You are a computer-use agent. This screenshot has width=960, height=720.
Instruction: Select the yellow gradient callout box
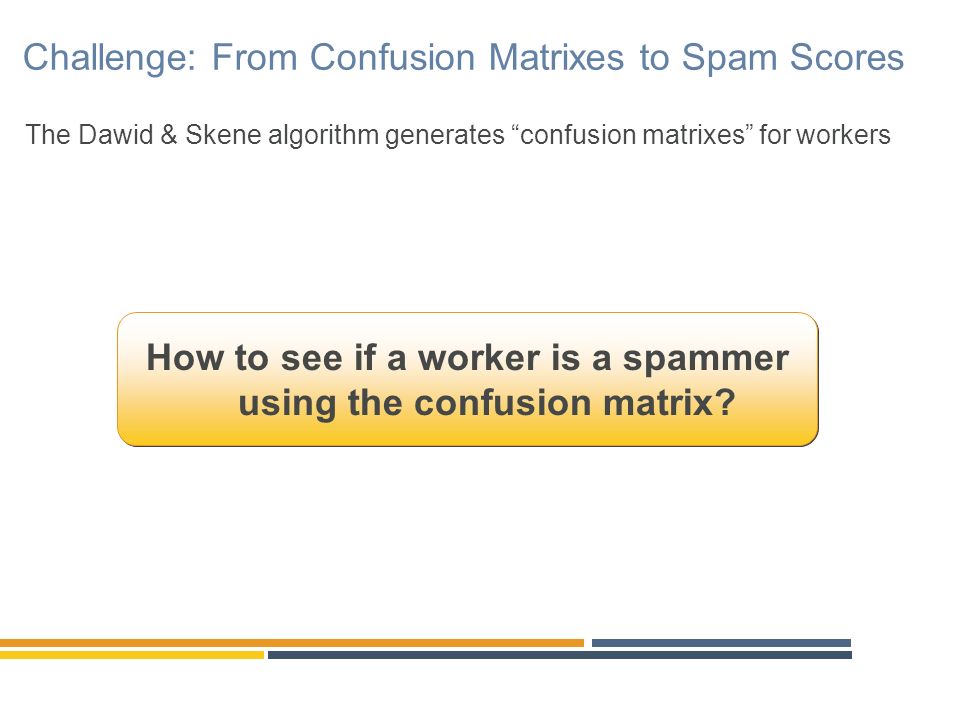tap(468, 379)
